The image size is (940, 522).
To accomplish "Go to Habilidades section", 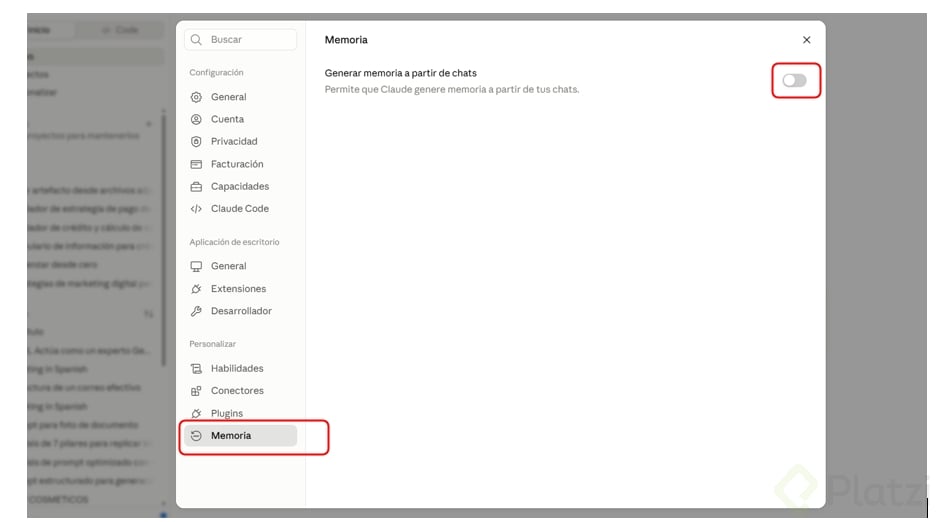I will tap(240, 369).
